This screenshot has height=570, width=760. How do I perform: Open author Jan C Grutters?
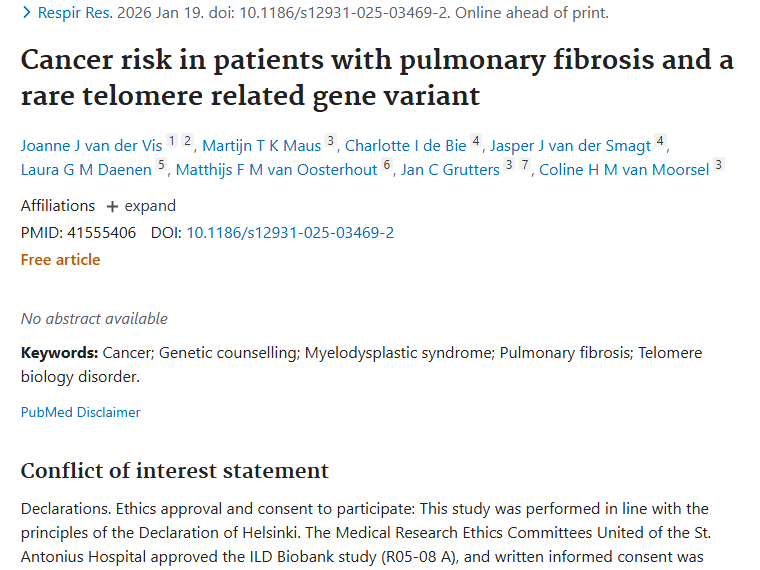pos(449,170)
